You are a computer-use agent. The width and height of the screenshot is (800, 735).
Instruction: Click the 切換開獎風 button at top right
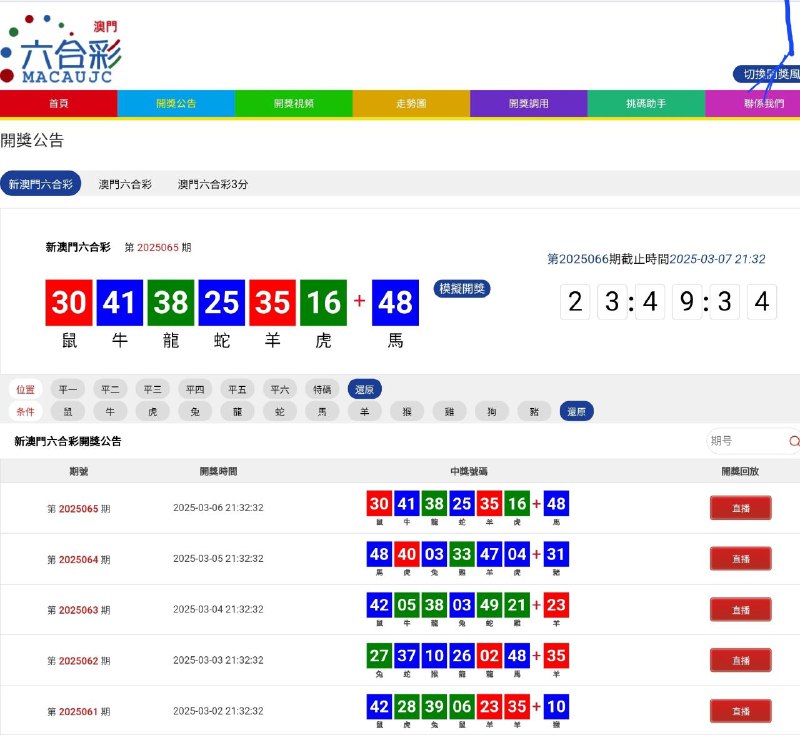tap(767, 74)
